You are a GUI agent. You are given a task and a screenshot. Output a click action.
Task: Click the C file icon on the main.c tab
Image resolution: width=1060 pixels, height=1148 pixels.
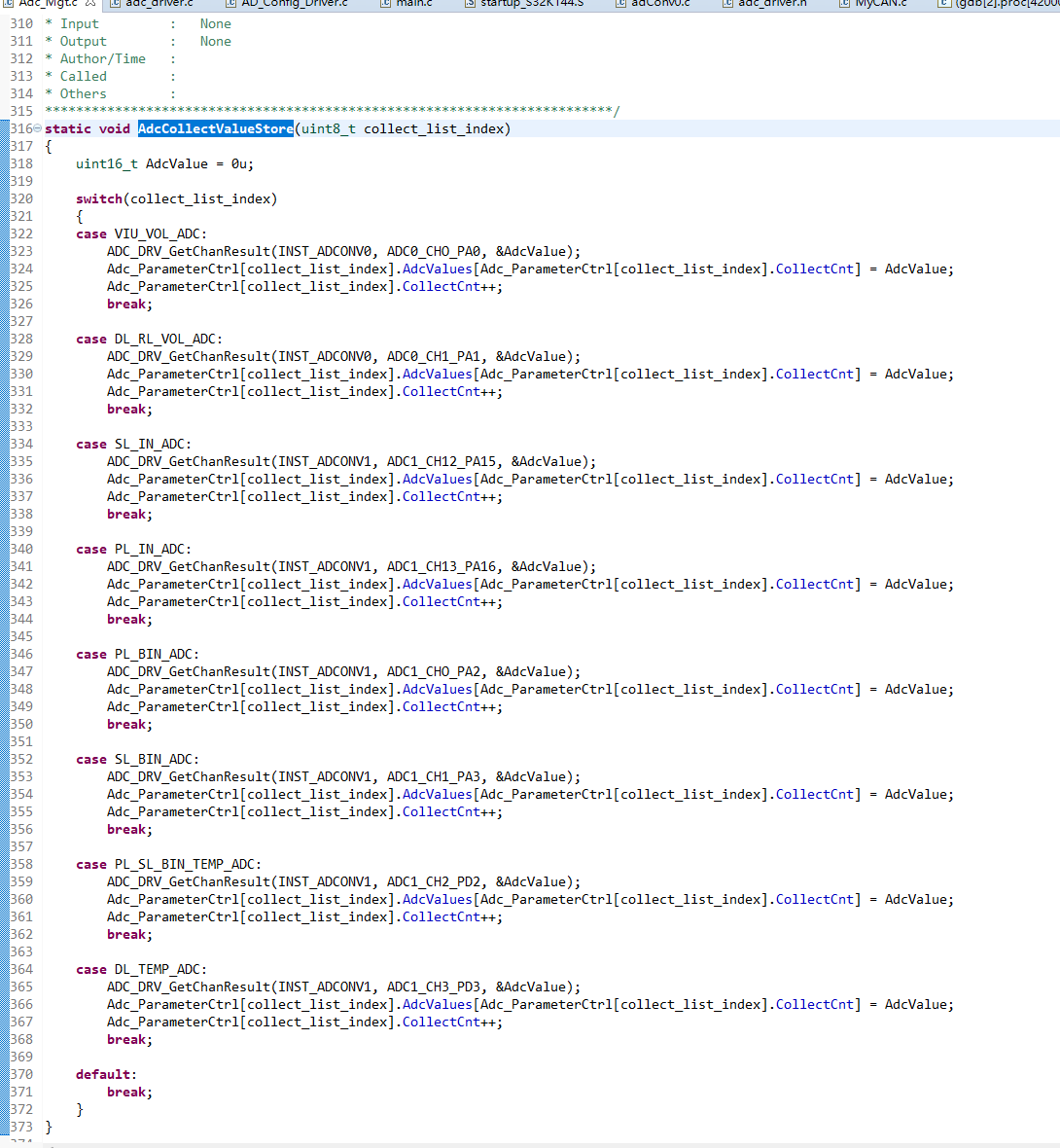point(384,5)
